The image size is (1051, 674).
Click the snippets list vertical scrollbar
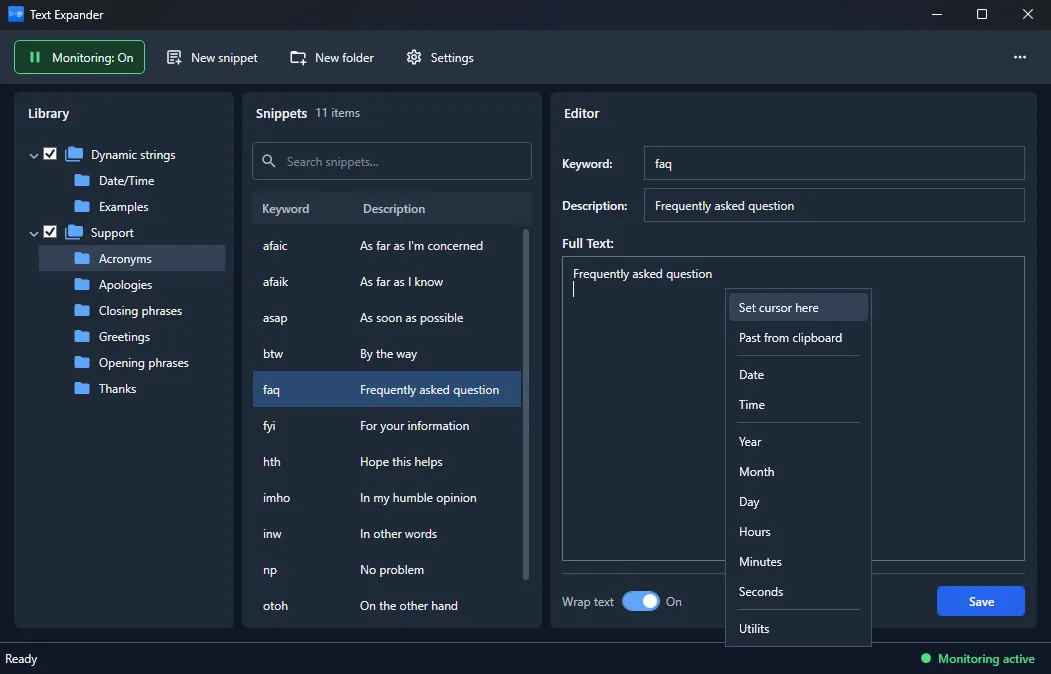click(526, 404)
